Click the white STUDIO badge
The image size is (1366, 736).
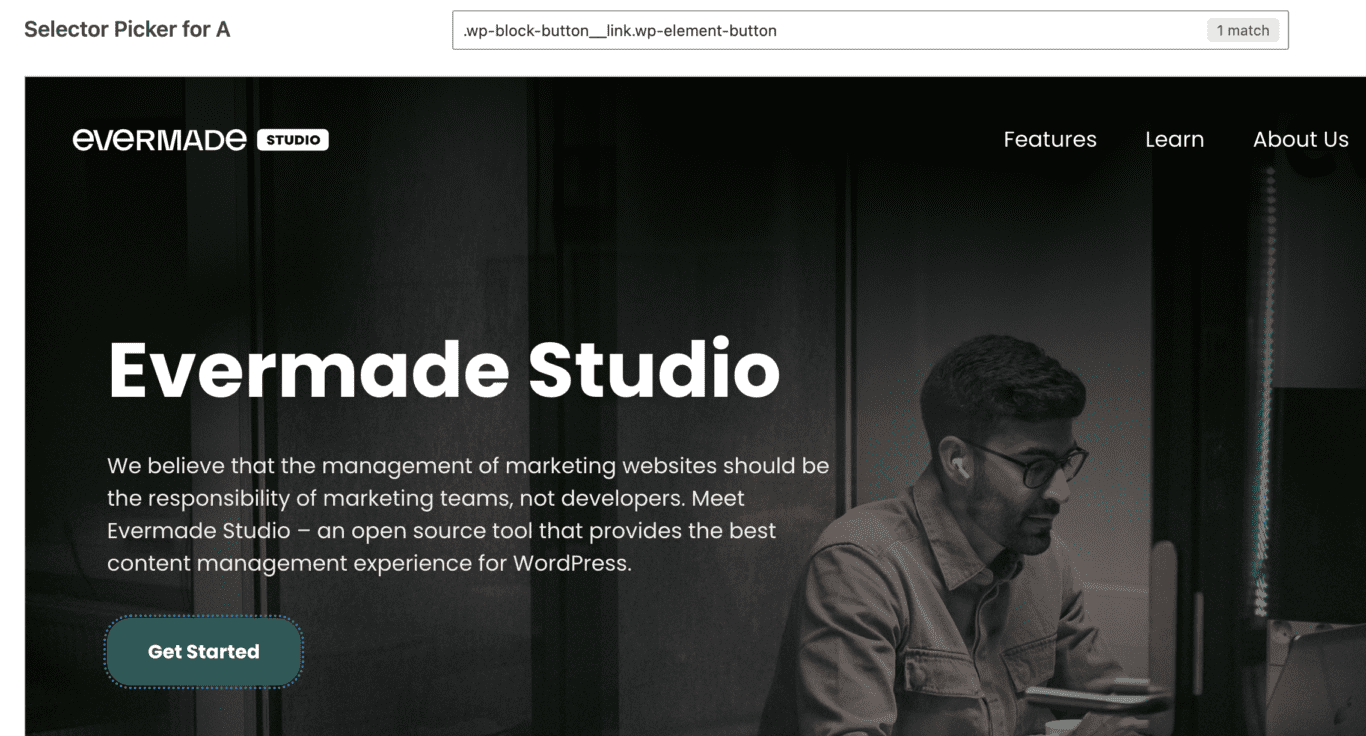pyautogui.click(x=293, y=140)
